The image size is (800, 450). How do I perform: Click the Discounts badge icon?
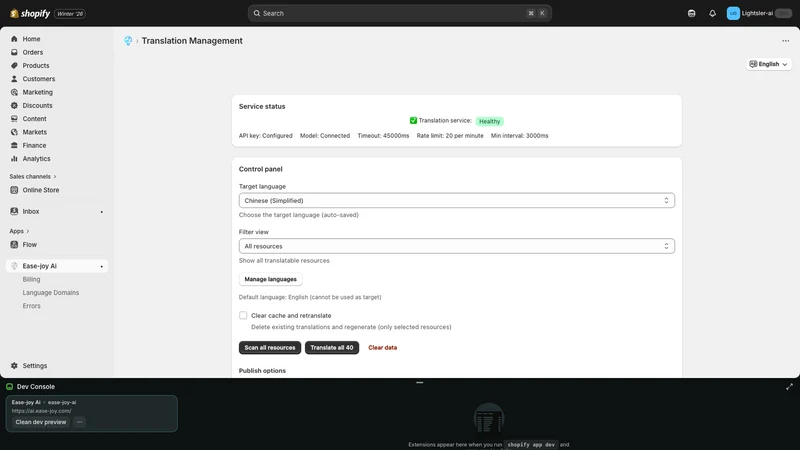pos(14,105)
